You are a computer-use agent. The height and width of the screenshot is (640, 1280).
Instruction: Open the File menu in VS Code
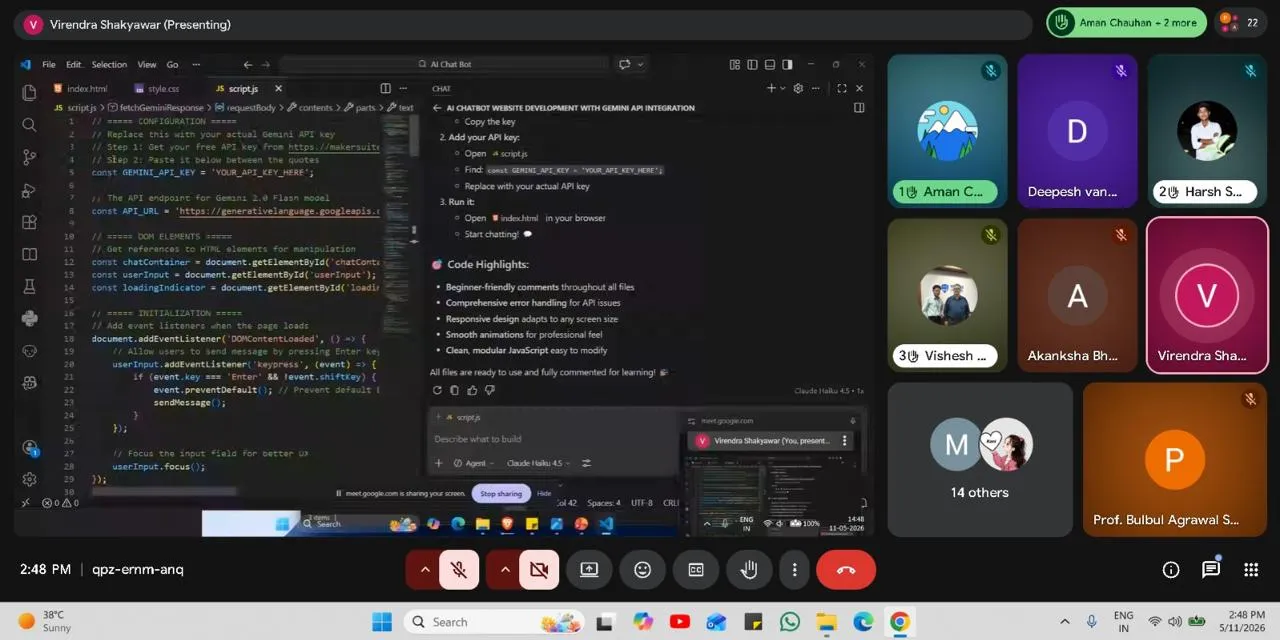point(48,64)
